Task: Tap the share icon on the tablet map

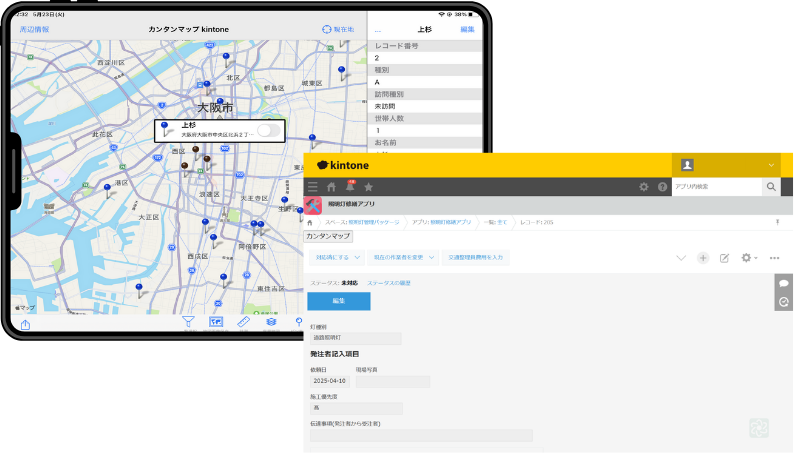Action: pyautogui.click(x=25, y=324)
